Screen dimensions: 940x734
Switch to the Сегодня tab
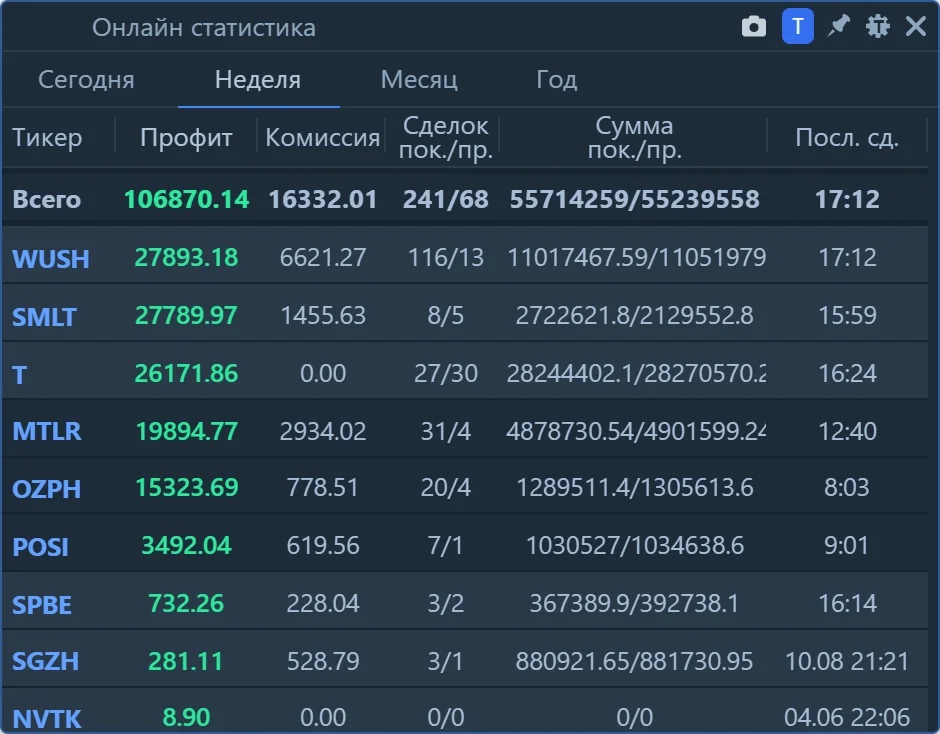pyautogui.click(x=86, y=80)
